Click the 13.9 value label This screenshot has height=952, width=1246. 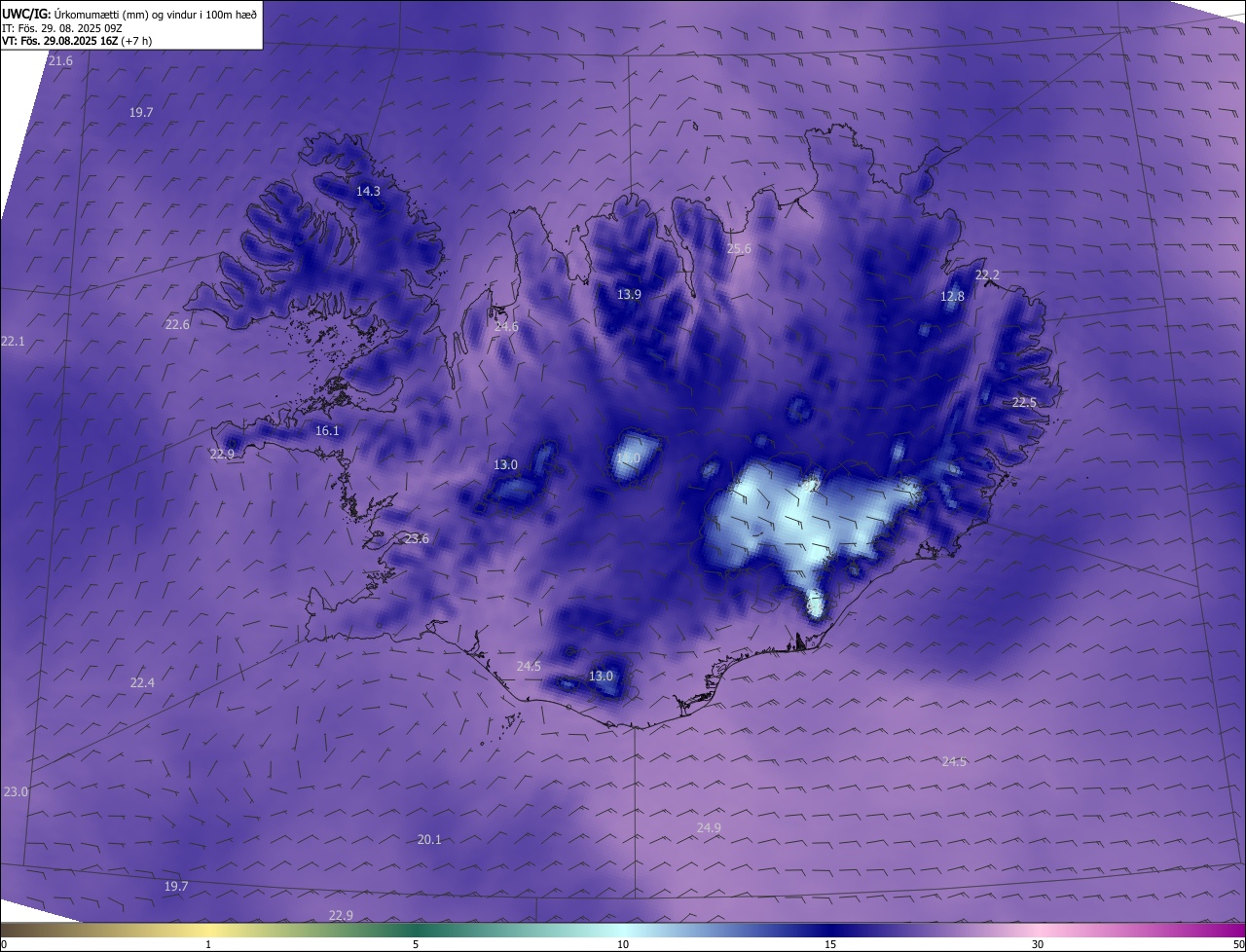point(629,295)
